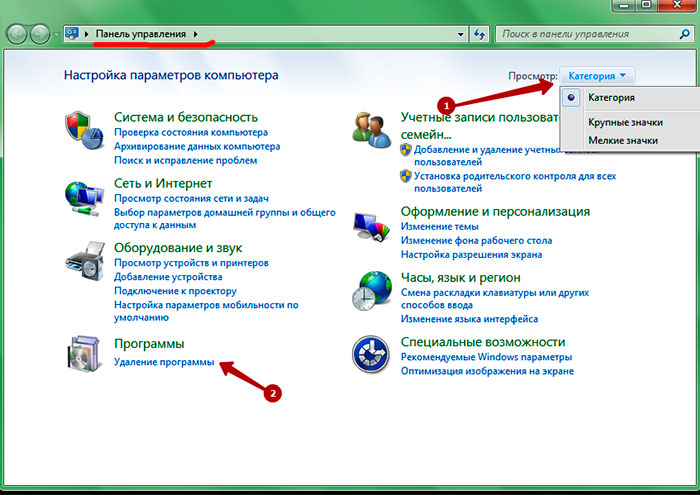Open Настройка параметров мобильности по умолчанию link
700x495 pixels.
click(206, 311)
